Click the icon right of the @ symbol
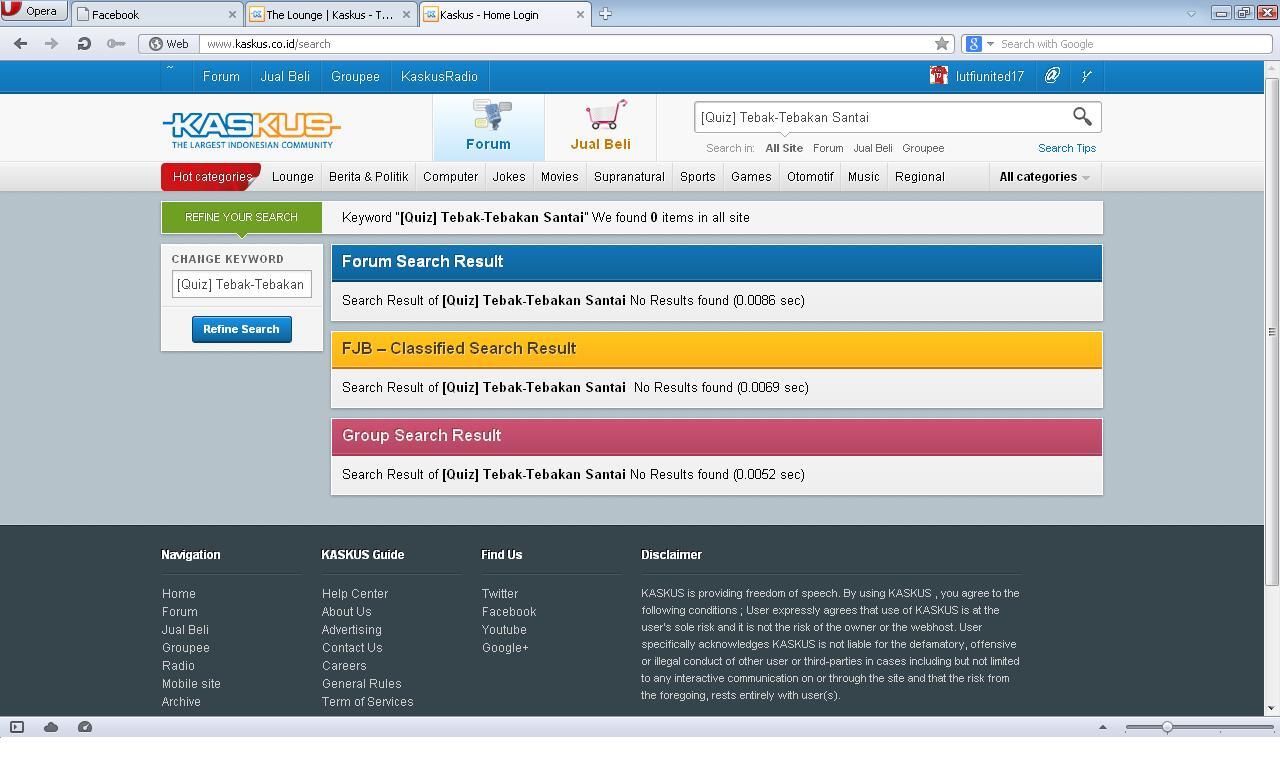The image size is (1280, 768). [x=1086, y=76]
